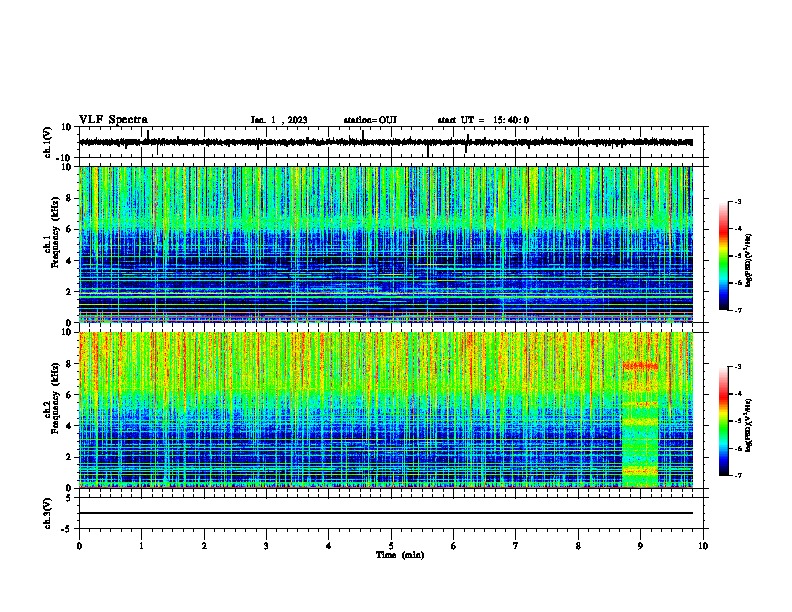
Task: Click the flat ch.3 voltage line
Action: (x=386, y=513)
